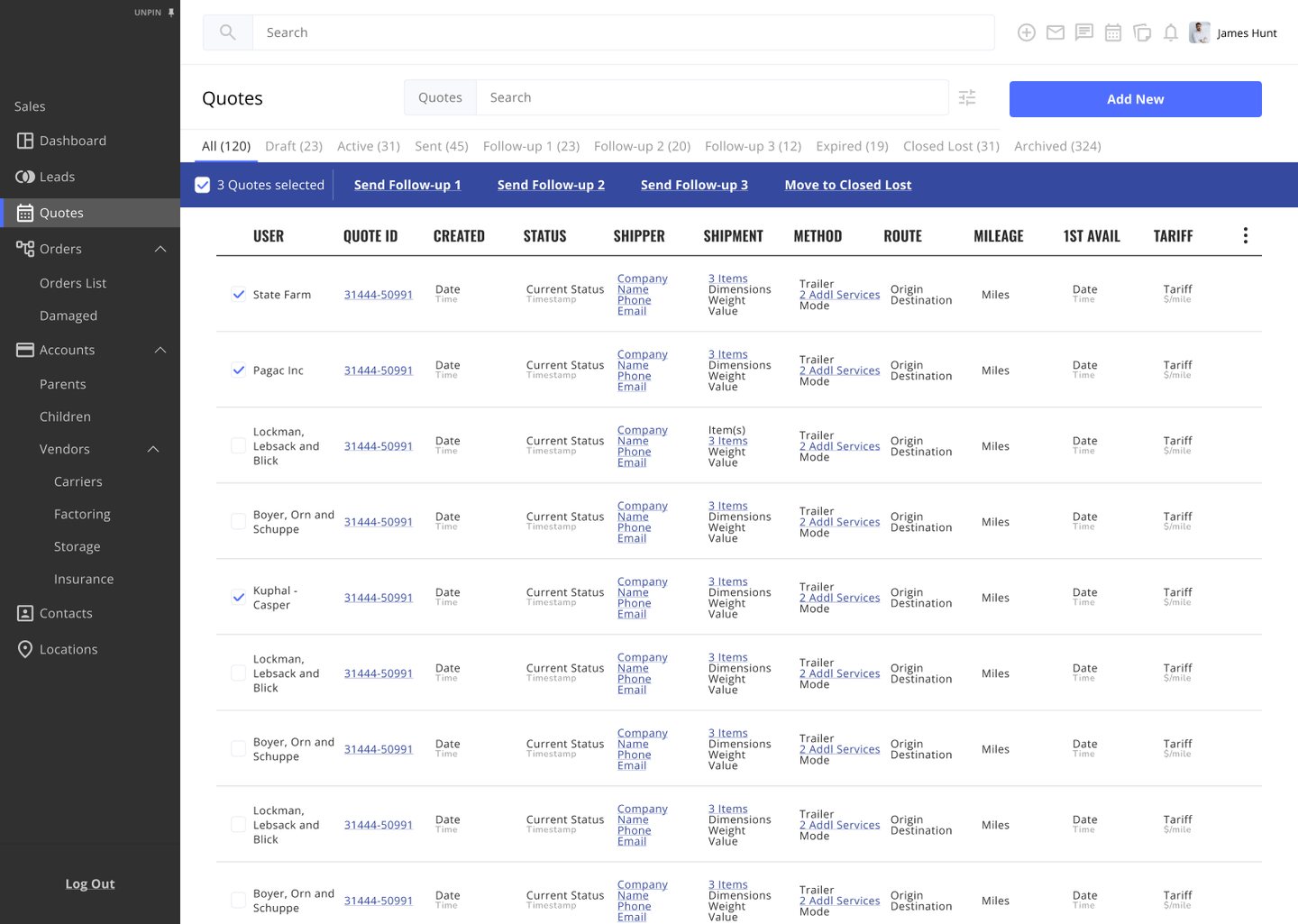The height and width of the screenshot is (924, 1298).
Task: Collapse the Accounts section chevron
Action: pos(160,350)
